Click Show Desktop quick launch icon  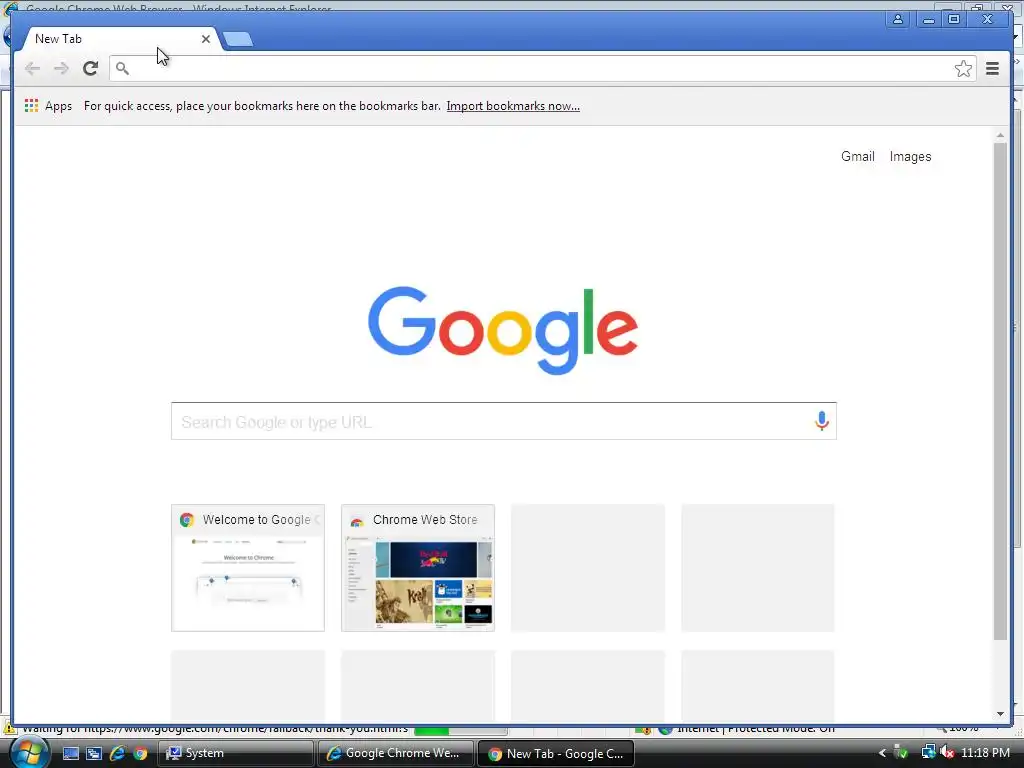(71, 753)
